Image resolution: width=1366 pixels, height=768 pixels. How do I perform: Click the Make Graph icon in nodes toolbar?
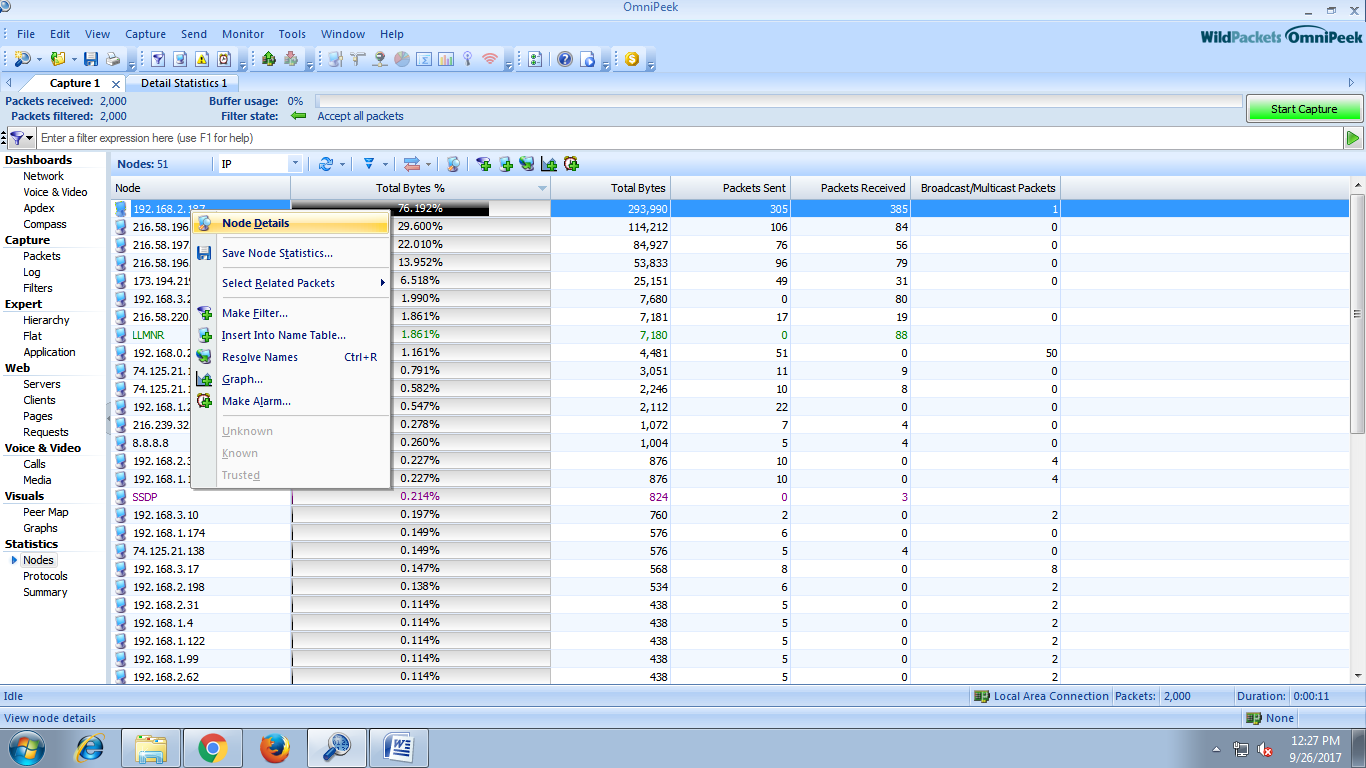coord(549,164)
